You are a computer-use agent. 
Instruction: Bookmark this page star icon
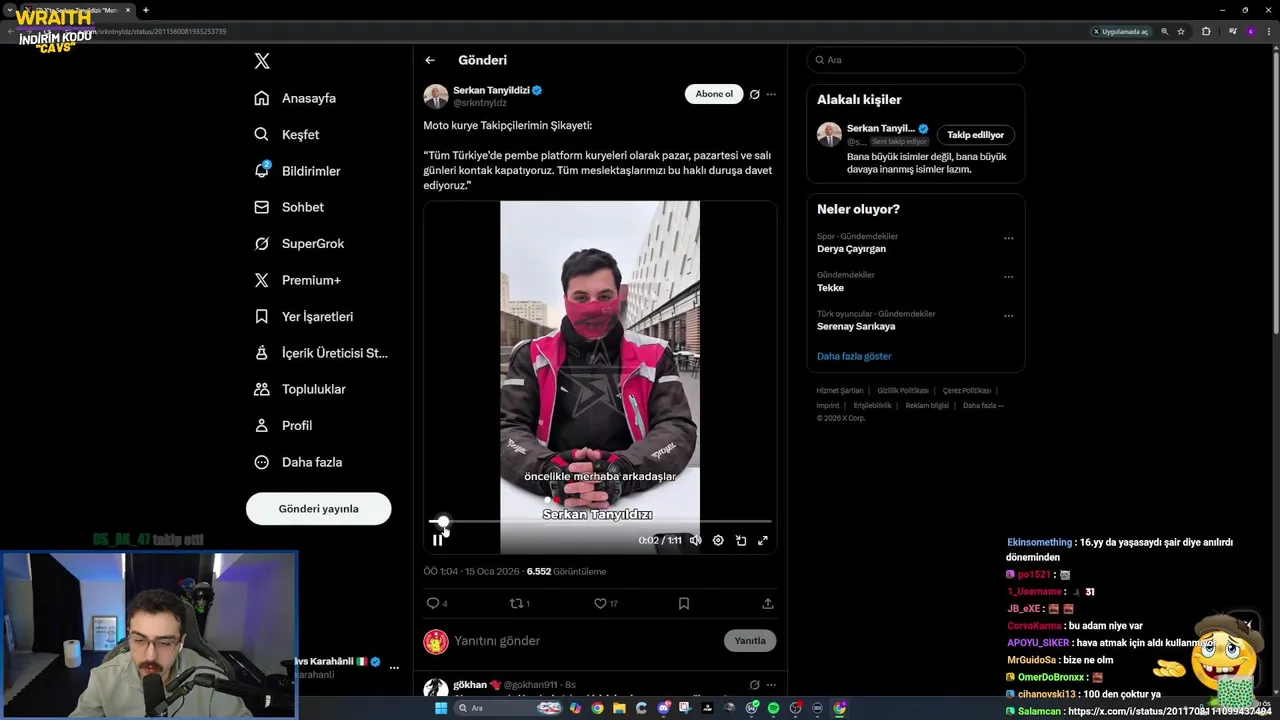tap(1181, 31)
